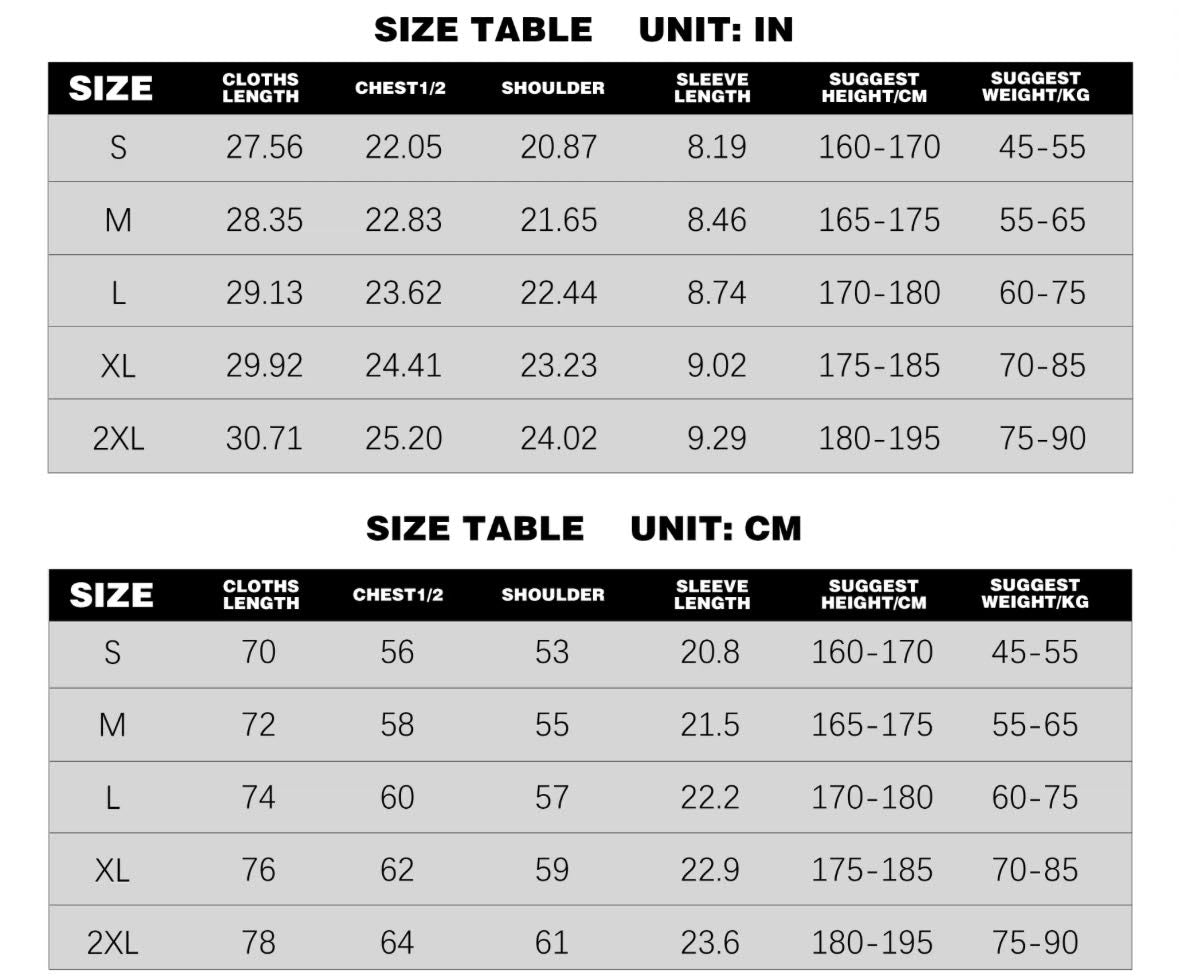The width and height of the screenshot is (1179, 980).
Task: Click SHOULDER header in the inch table
Action: click(553, 88)
